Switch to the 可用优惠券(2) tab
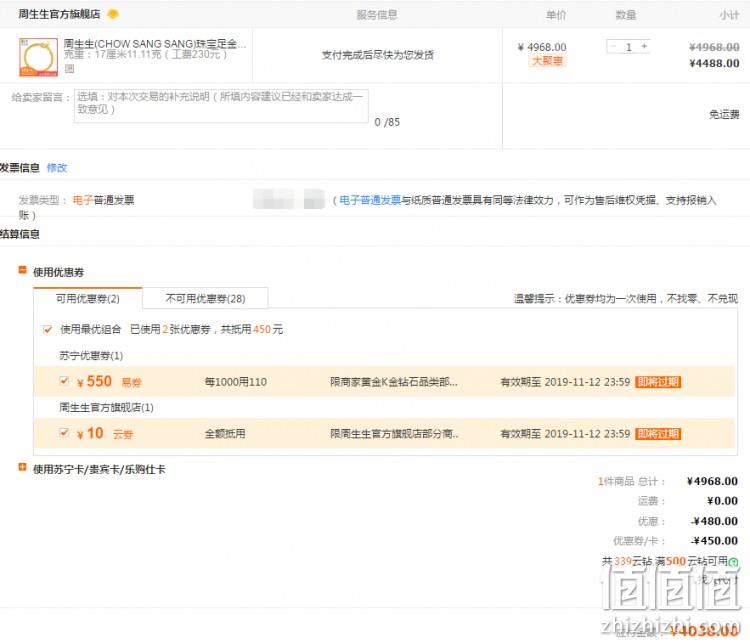 [x=88, y=299]
